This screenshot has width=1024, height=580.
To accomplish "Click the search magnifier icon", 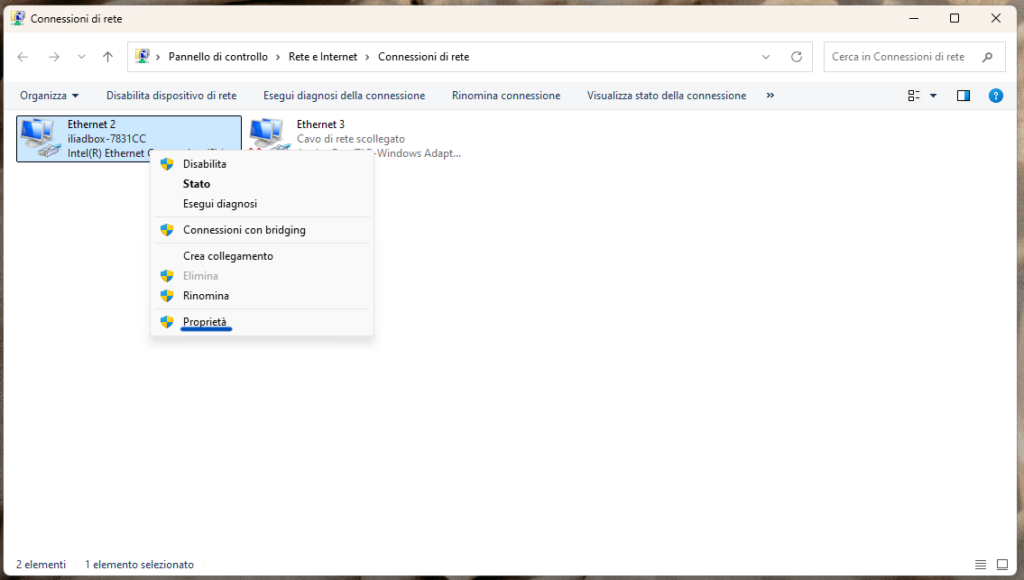I will pyautogui.click(x=988, y=57).
